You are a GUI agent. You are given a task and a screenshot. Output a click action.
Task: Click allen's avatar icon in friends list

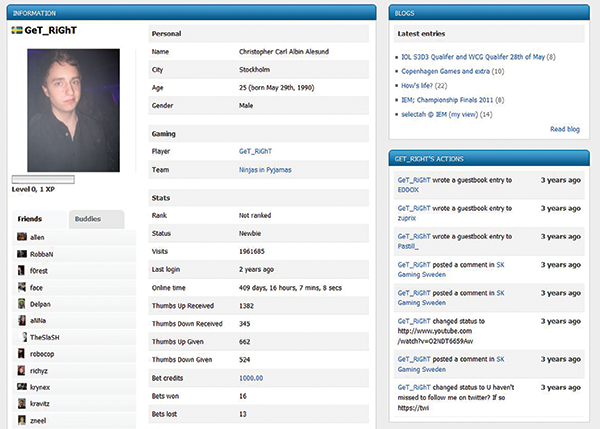coord(22,238)
